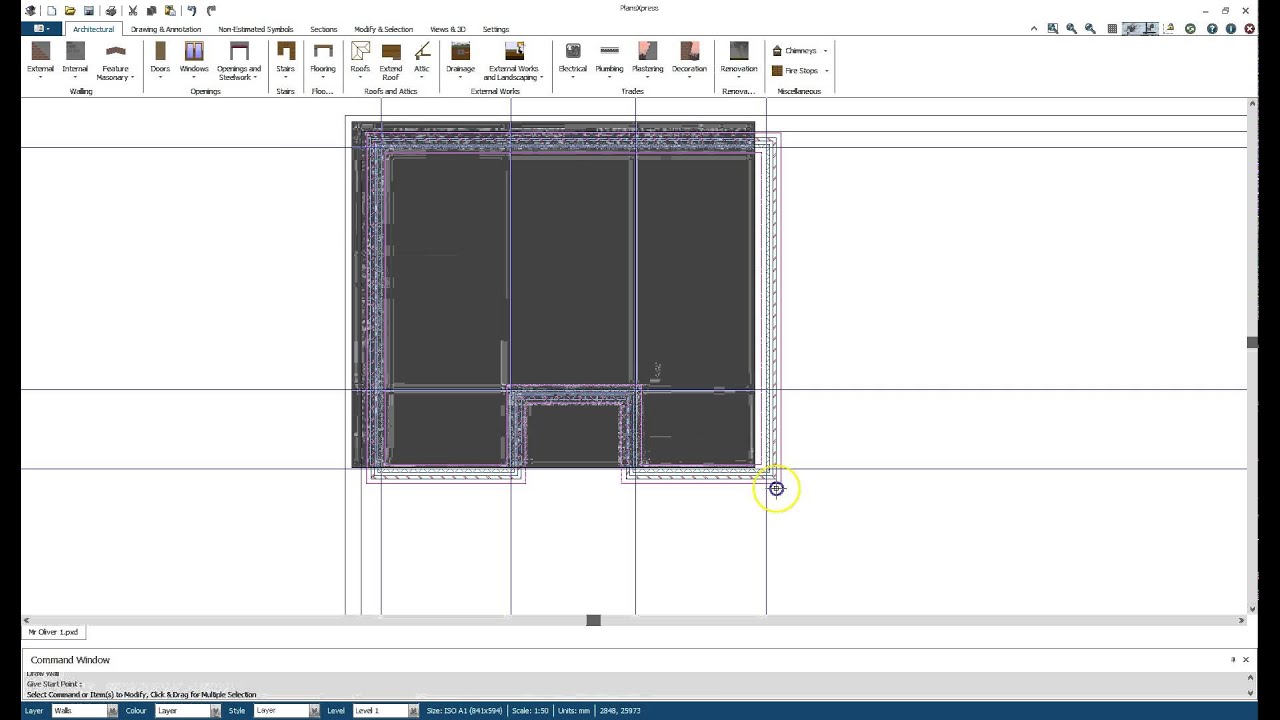
Task: Open External Works and Landscaping tool
Action: tap(513, 60)
